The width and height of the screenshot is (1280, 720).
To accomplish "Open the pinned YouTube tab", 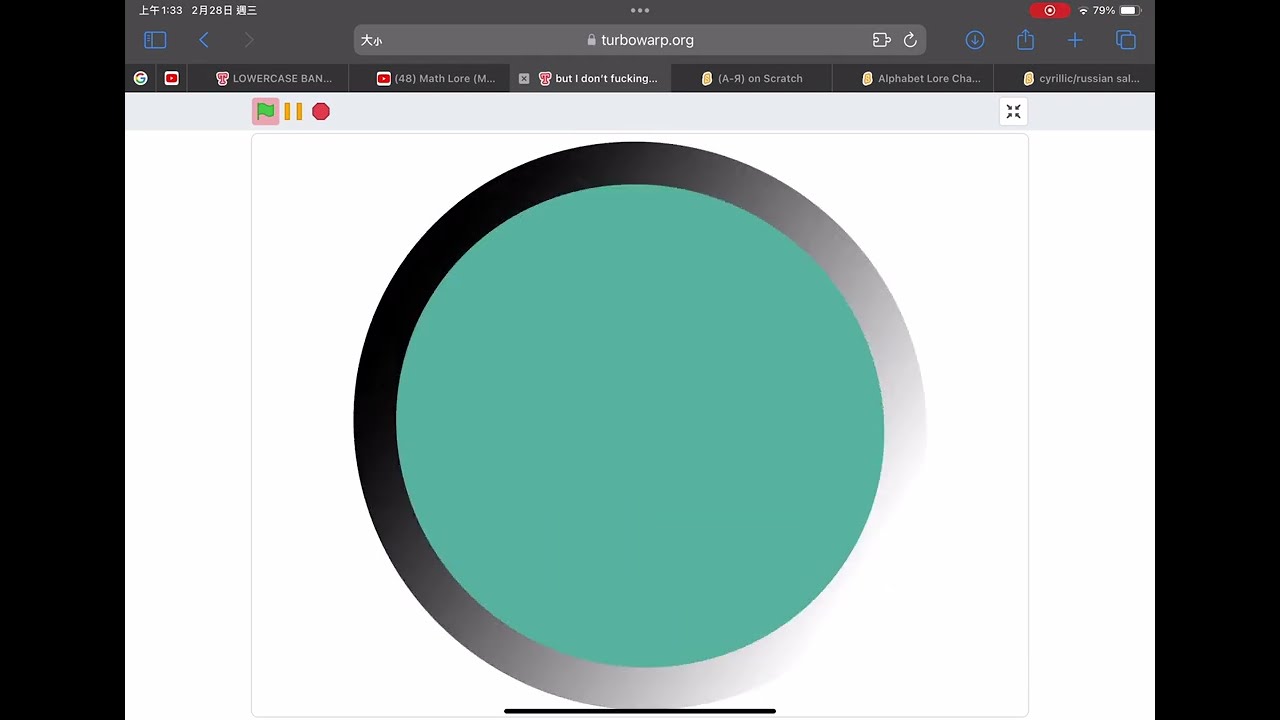I will pos(172,78).
